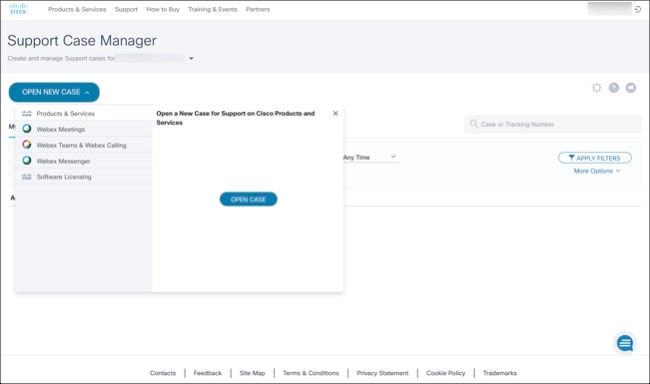Screen dimensions: 650x384
Task: Expand More Options
Action: [597, 171]
